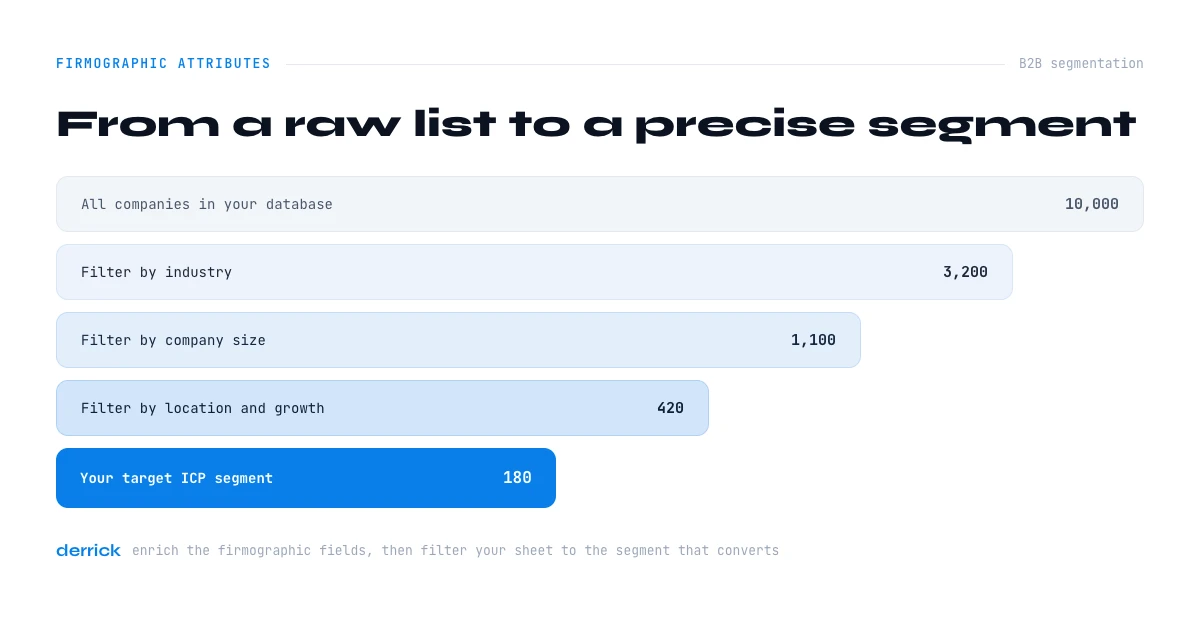Click the footer tagline about enriching firmographic fields
Image resolution: width=1200 pixels, height=618 pixels.
click(455, 551)
